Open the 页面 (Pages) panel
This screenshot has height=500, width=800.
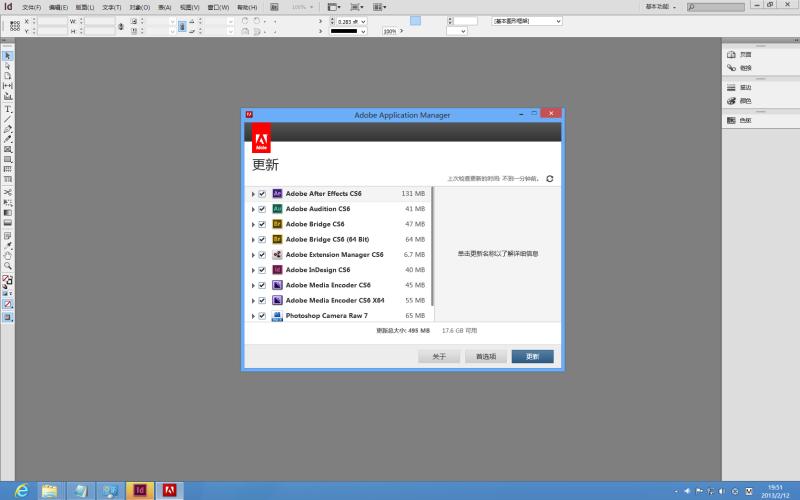coord(739,55)
